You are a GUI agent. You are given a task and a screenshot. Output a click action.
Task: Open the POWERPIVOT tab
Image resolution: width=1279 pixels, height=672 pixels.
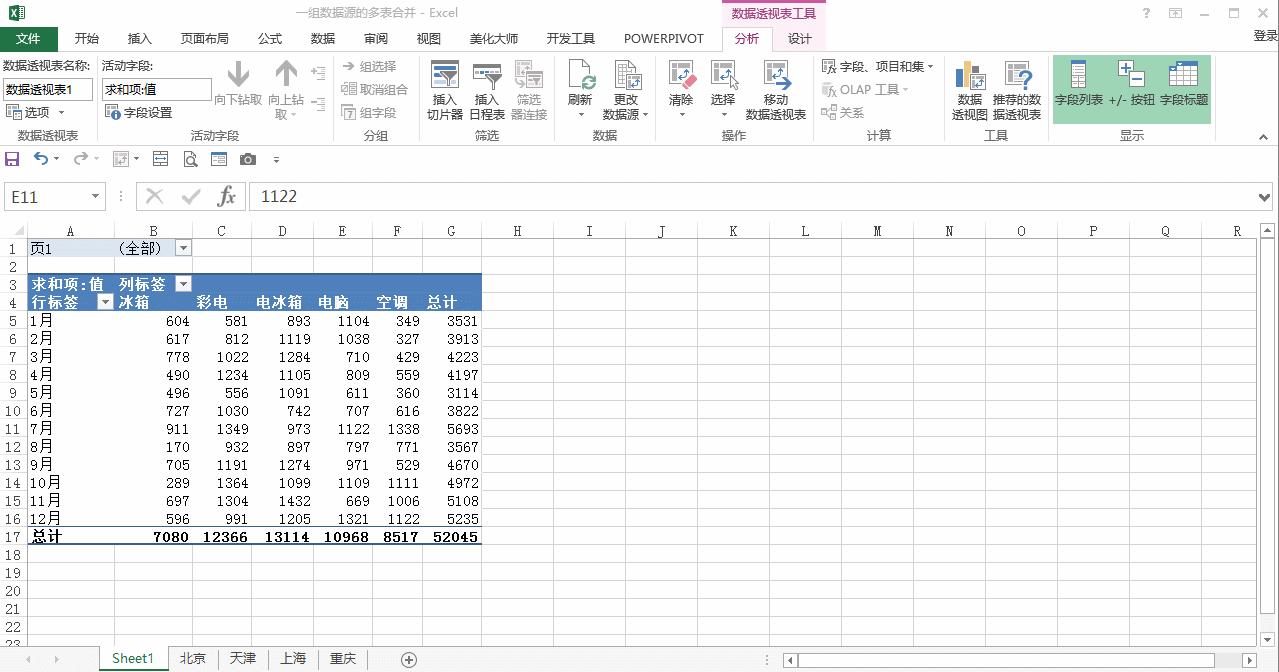[664, 39]
